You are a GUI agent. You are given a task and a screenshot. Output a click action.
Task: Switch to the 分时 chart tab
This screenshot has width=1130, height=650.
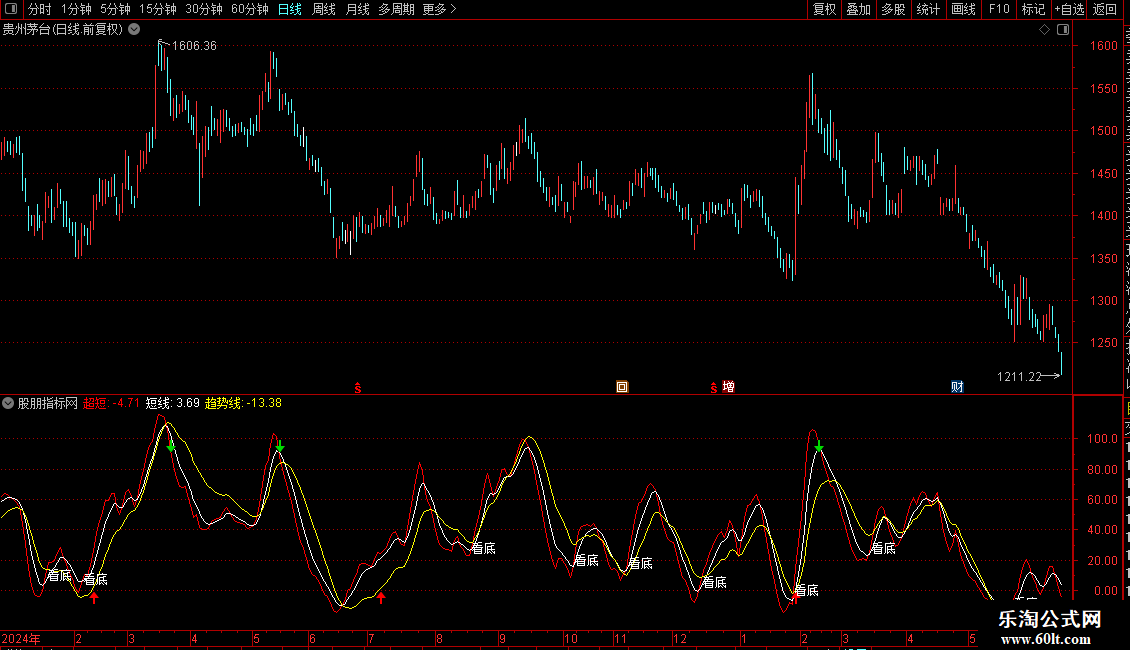point(40,9)
